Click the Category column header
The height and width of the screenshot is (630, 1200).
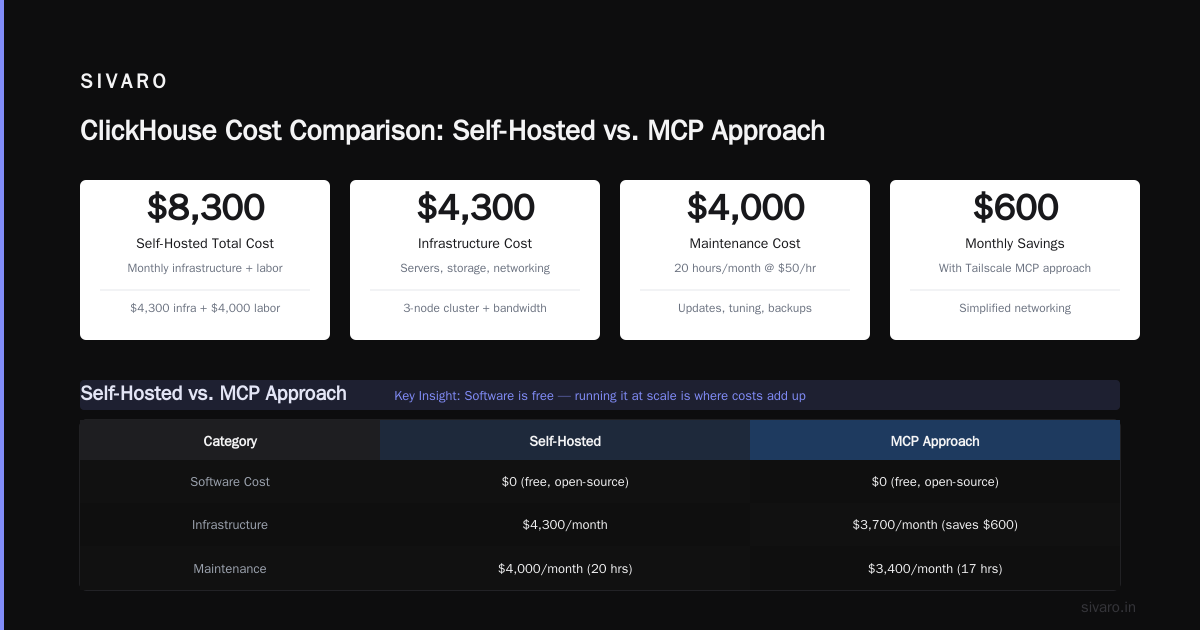click(x=230, y=441)
